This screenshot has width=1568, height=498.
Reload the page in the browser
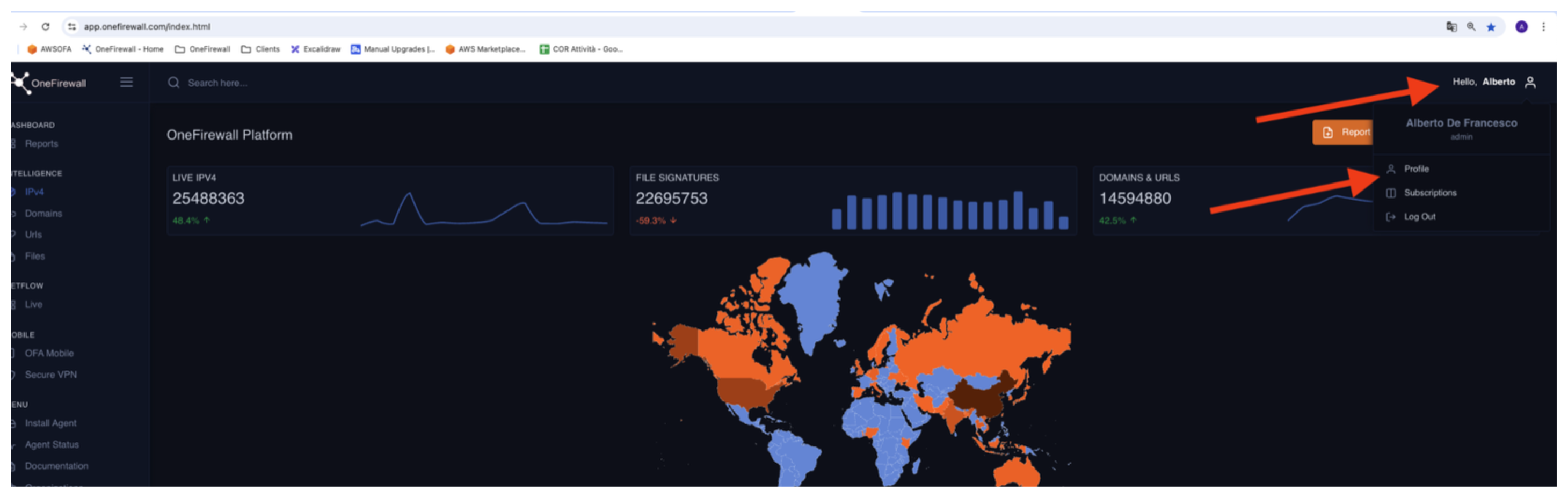(x=45, y=26)
